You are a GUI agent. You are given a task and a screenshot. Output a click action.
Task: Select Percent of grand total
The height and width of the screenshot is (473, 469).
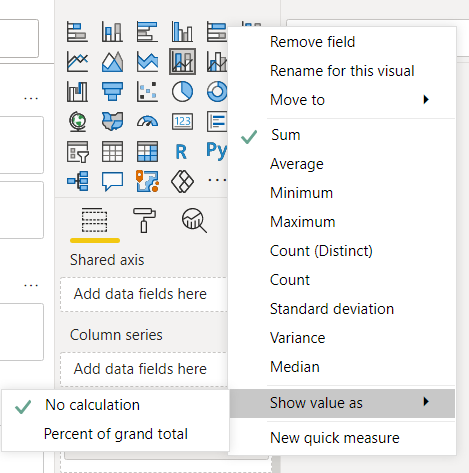coord(115,434)
